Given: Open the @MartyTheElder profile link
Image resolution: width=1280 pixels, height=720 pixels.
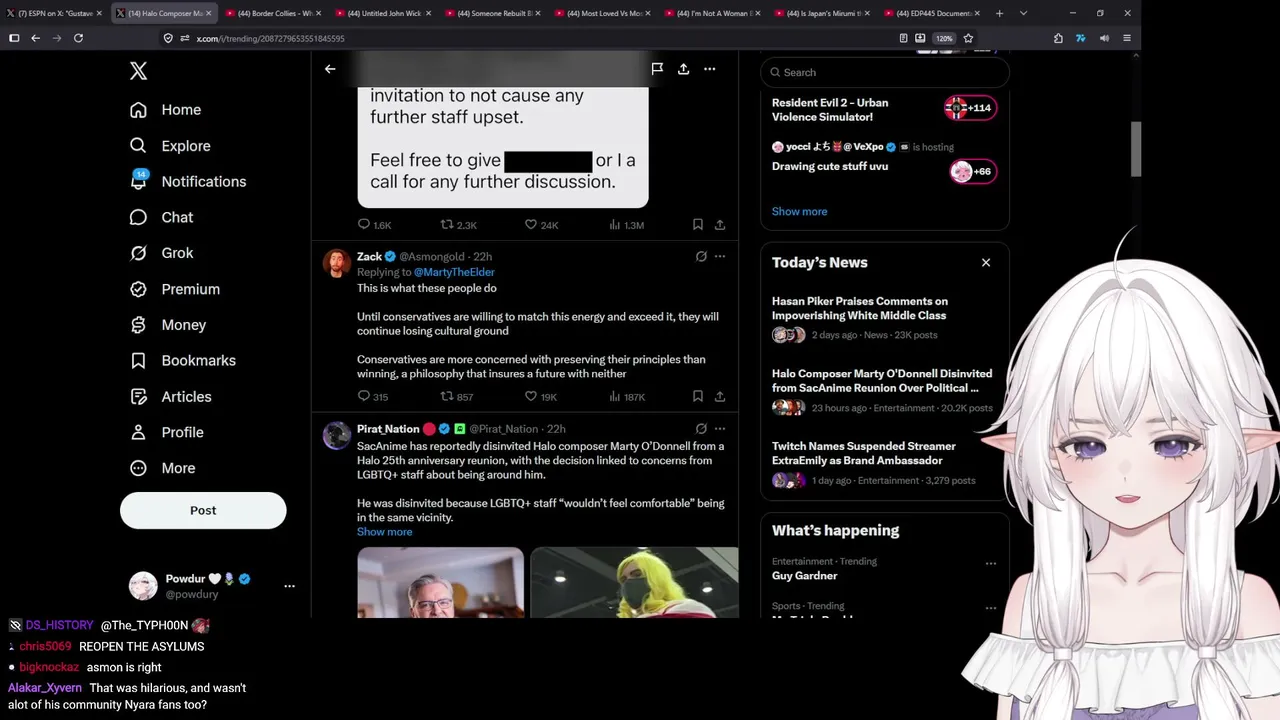Looking at the screenshot, I should click(x=454, y=272).
